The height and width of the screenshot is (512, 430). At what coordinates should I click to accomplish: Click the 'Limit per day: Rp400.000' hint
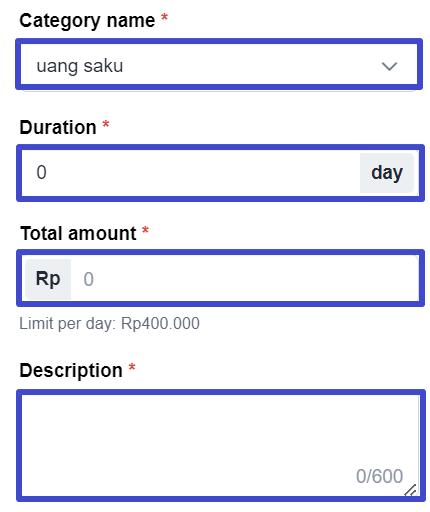(109, 323)
